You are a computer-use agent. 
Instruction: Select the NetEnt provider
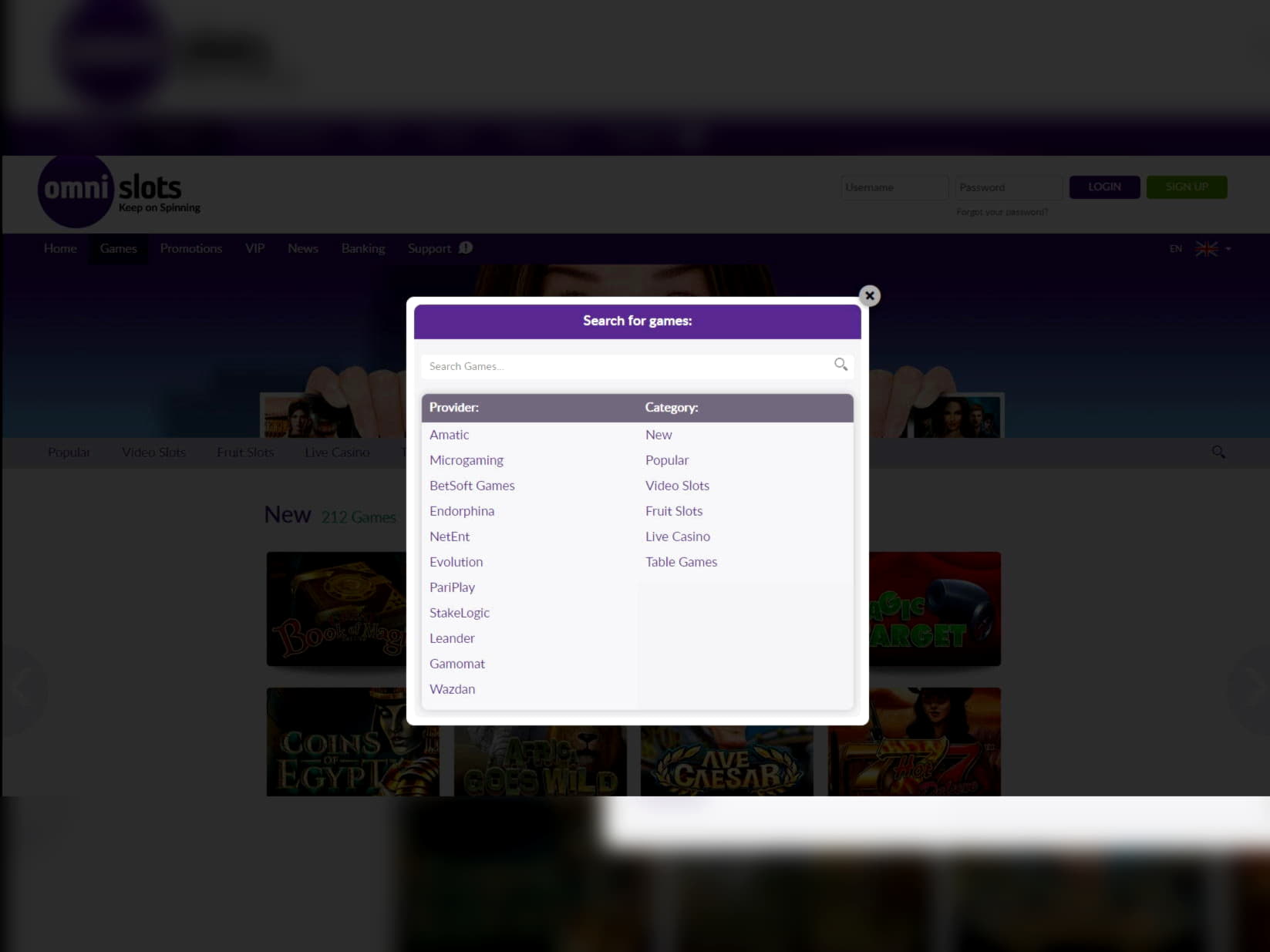[450, 537]
